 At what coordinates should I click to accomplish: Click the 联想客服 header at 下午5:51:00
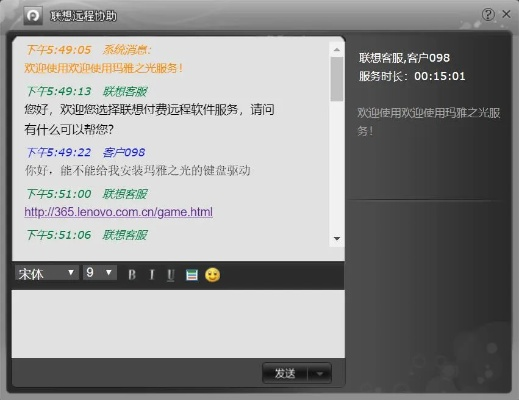[x=86, y=194]
